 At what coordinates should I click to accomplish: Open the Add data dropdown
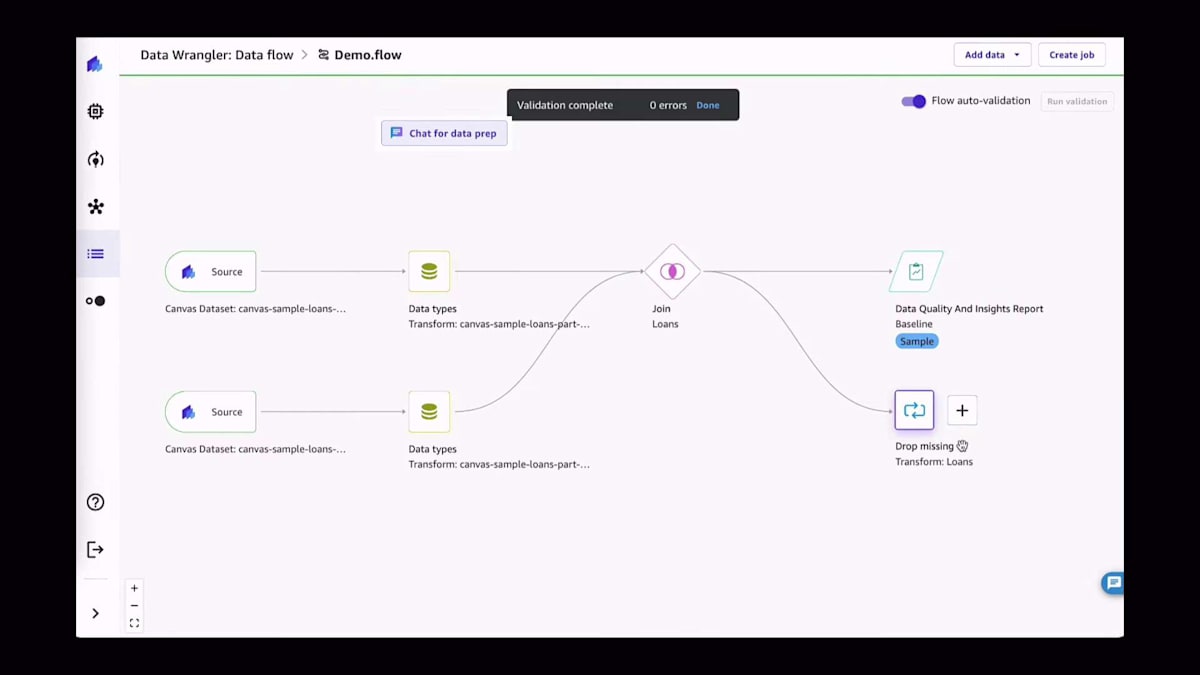[992, 55]
